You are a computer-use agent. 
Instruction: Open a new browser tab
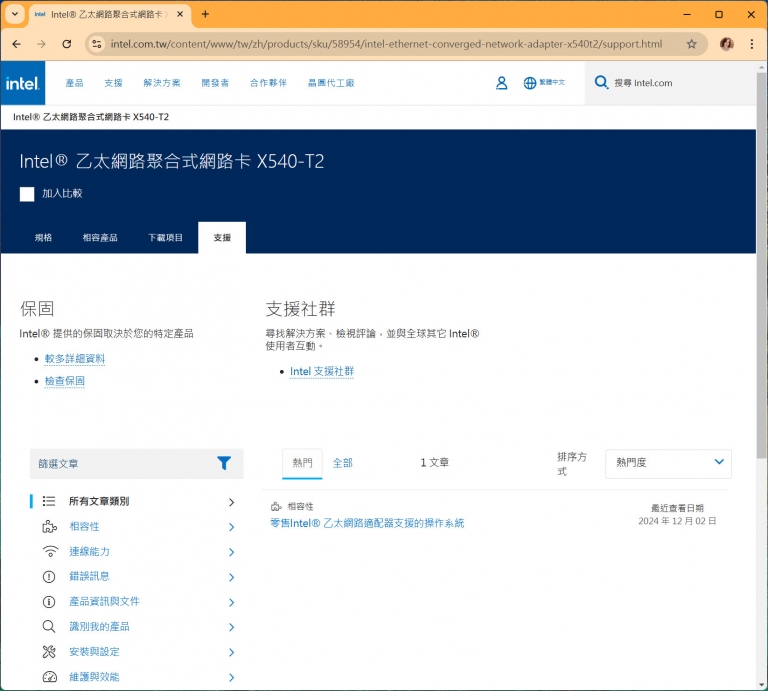click(x=205, y=14)
